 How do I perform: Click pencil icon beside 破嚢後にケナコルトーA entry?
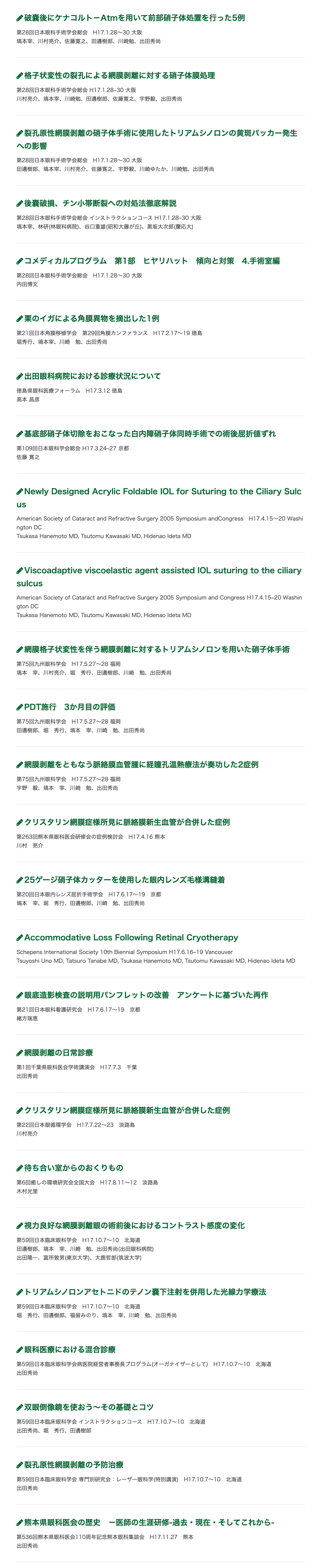[x=19, y=18]
